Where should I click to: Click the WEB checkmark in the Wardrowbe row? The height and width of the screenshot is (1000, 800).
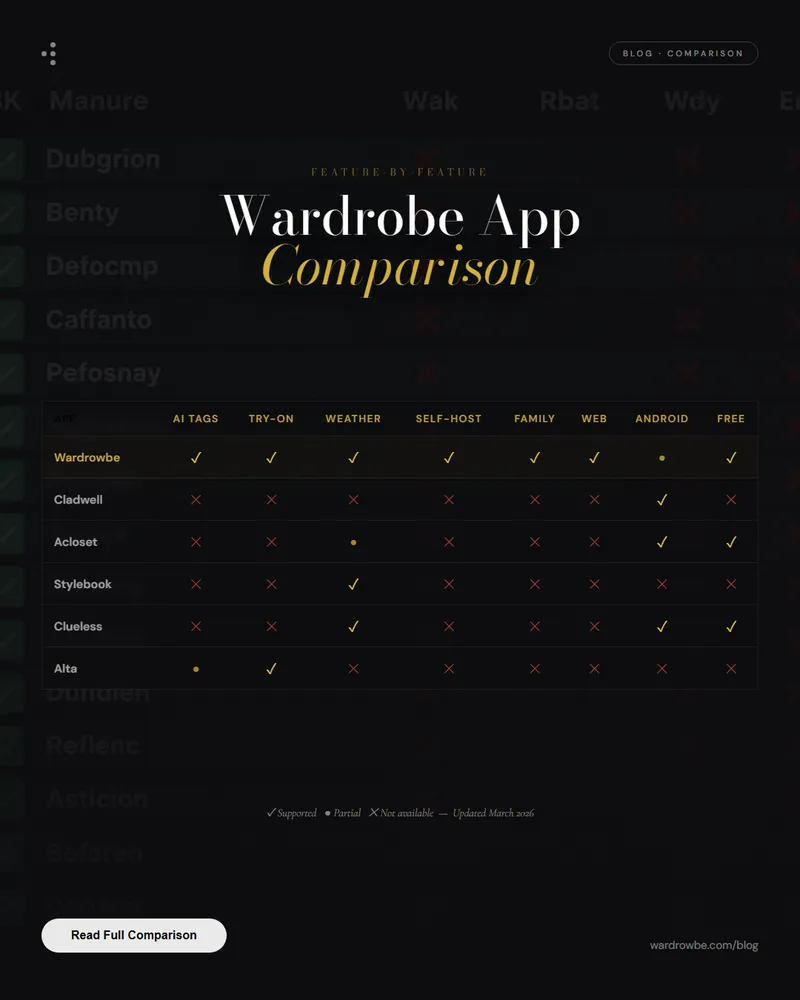tap(594, 457)
